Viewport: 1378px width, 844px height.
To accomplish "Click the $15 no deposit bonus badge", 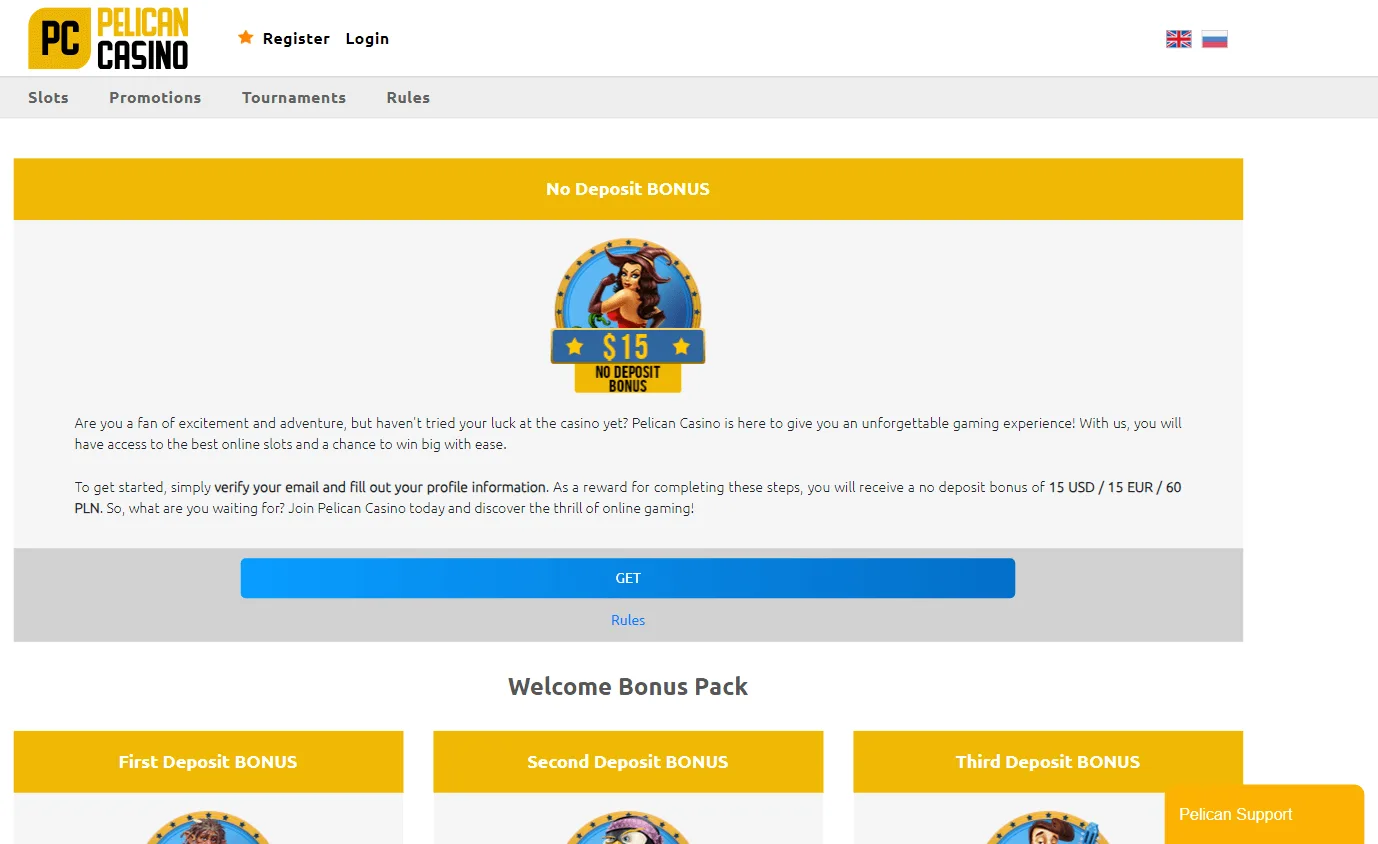I will (x=628, y=316).
